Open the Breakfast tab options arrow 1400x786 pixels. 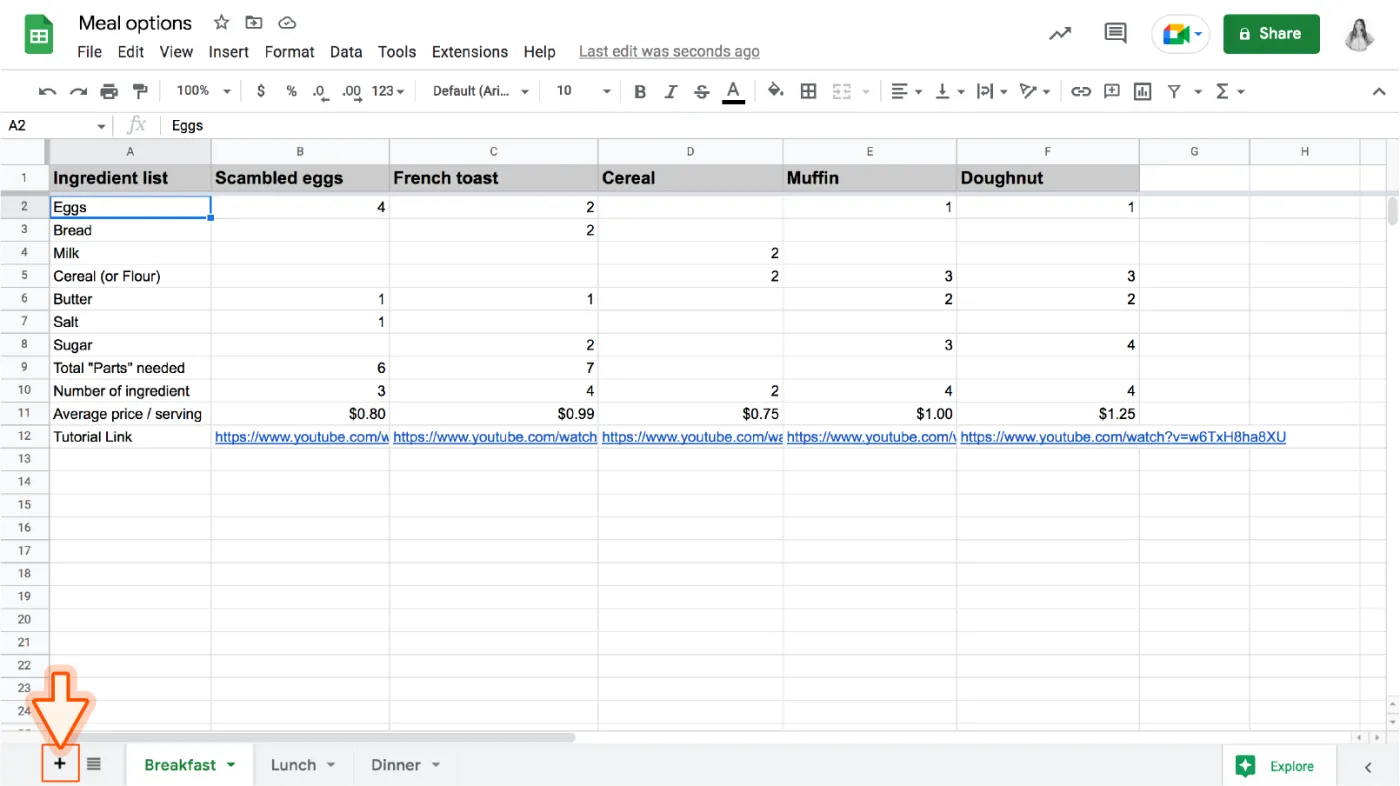click(231, 765)
